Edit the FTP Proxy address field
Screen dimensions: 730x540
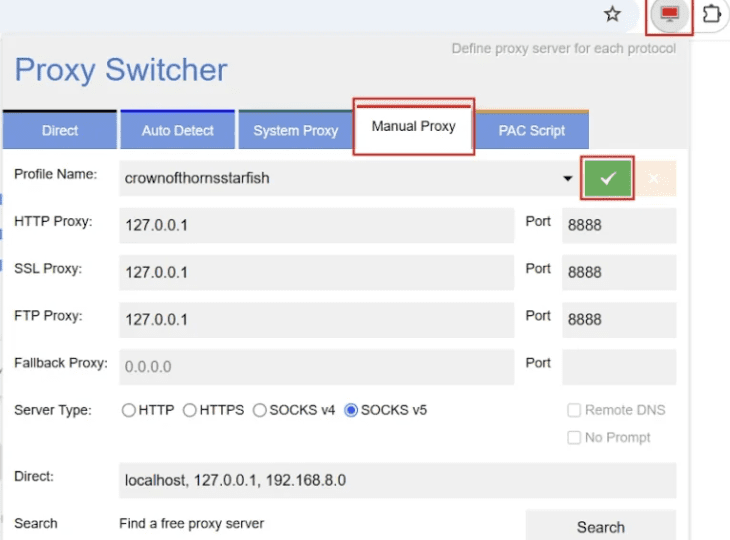click(317, 320)
